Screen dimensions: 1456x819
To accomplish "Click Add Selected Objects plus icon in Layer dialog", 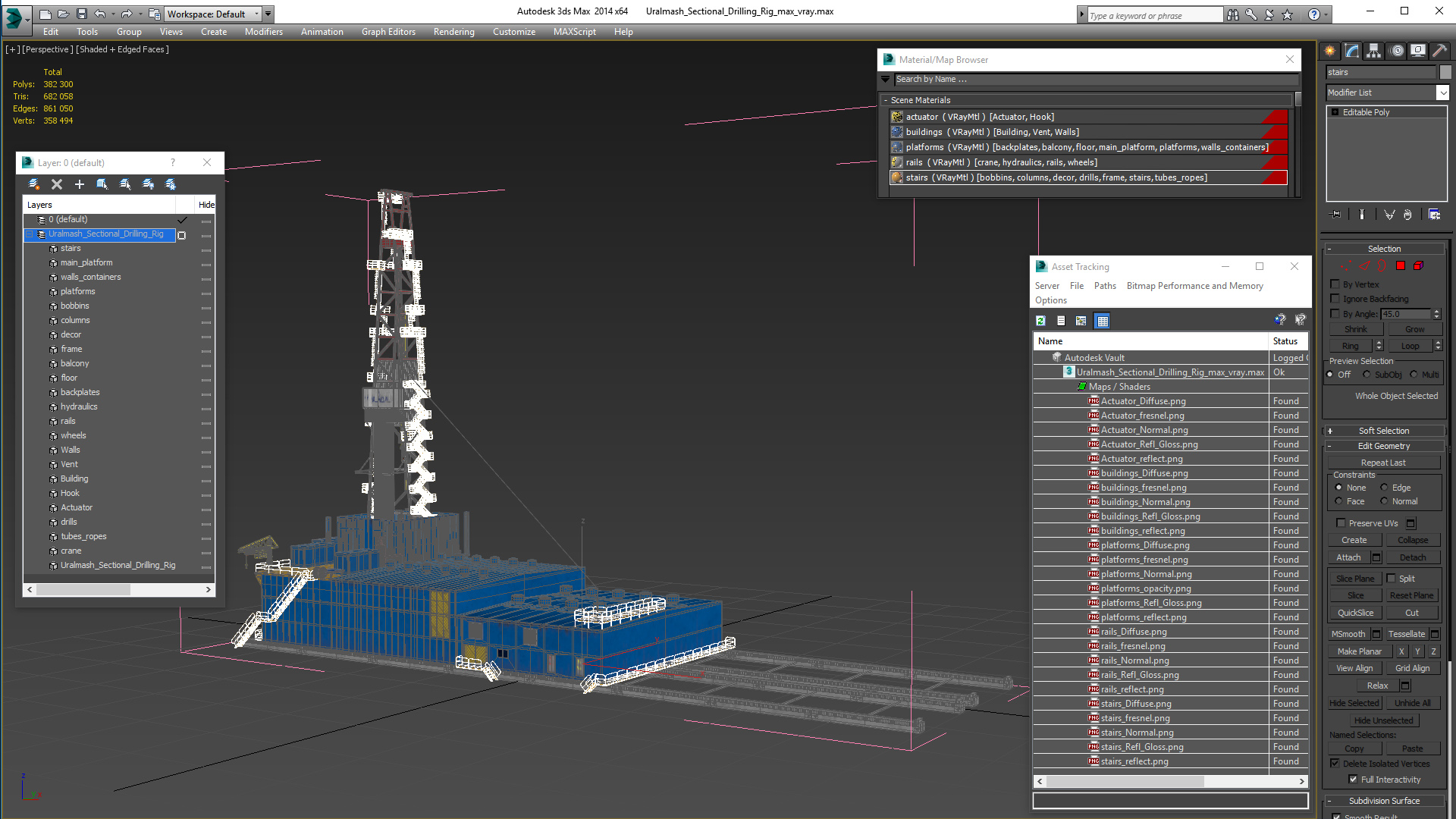I will click(x=80, y=184).
